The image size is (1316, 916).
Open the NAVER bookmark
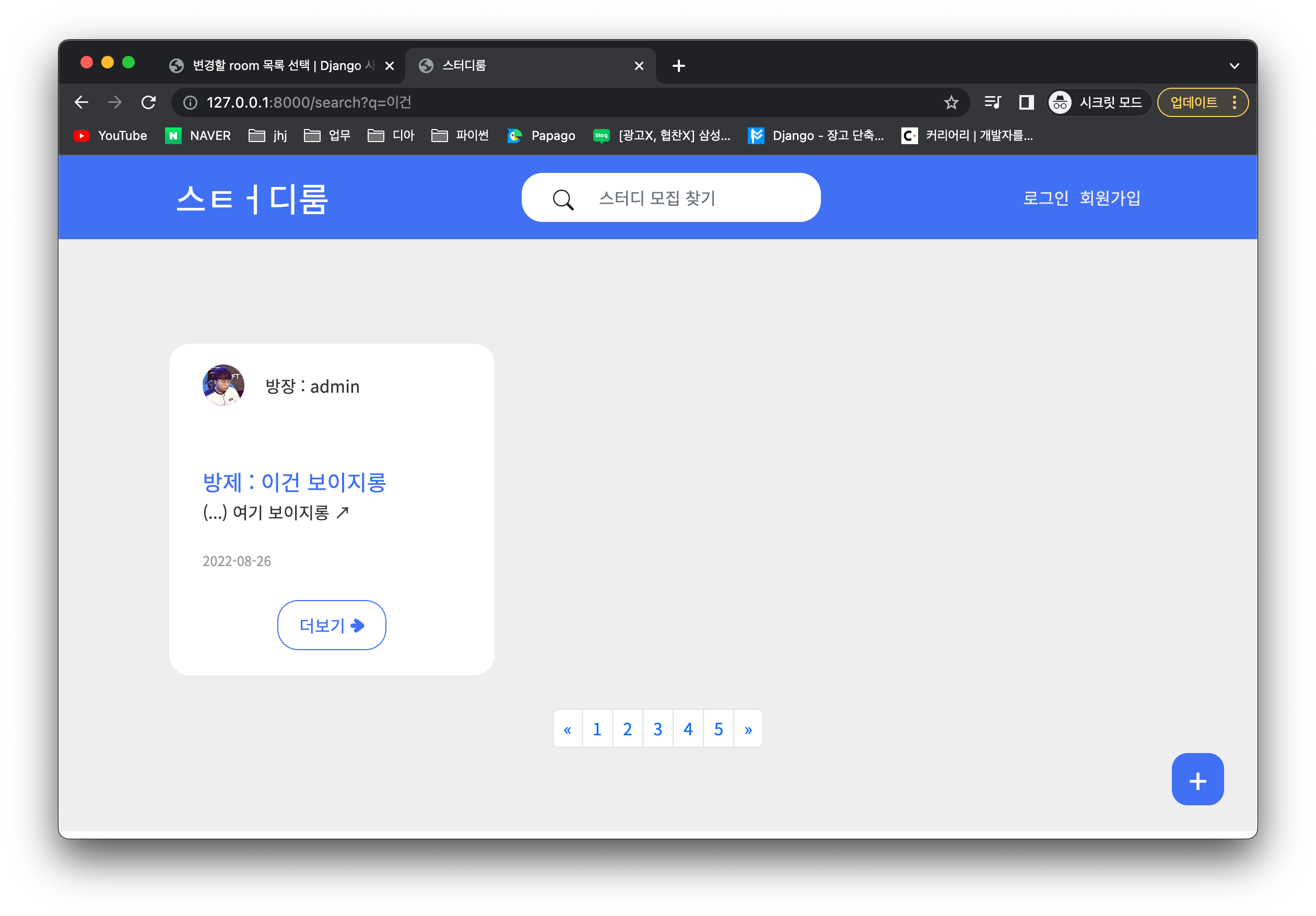tap(198, 136)
